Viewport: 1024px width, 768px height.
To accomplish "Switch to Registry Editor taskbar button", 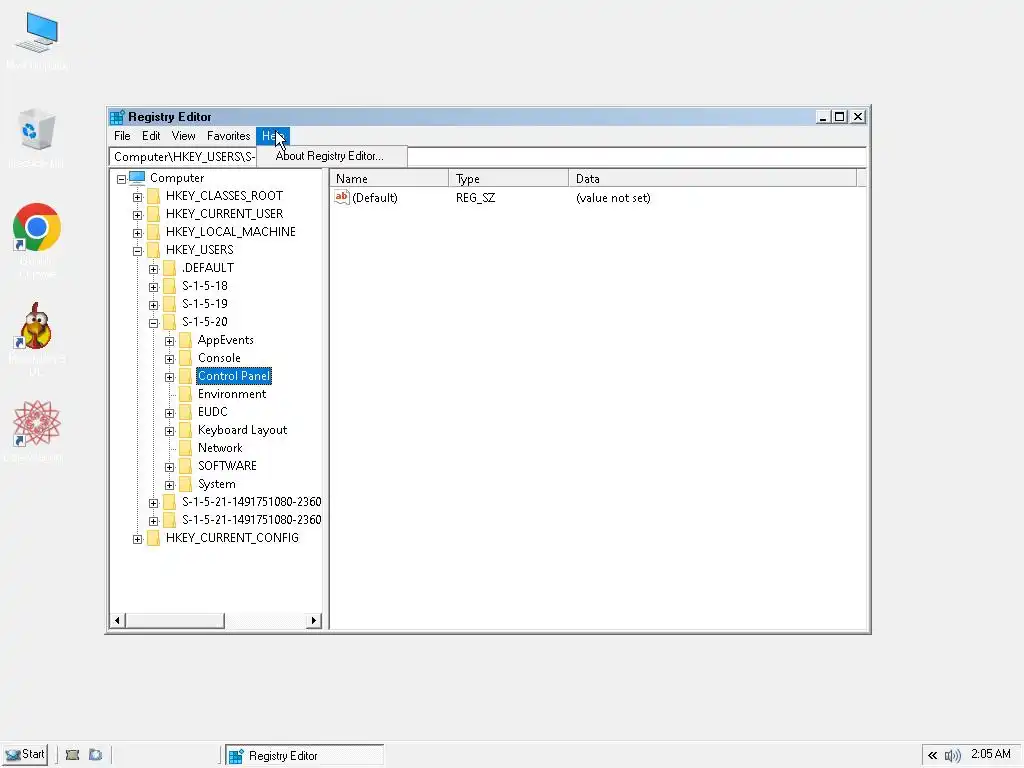I will 304,756.
